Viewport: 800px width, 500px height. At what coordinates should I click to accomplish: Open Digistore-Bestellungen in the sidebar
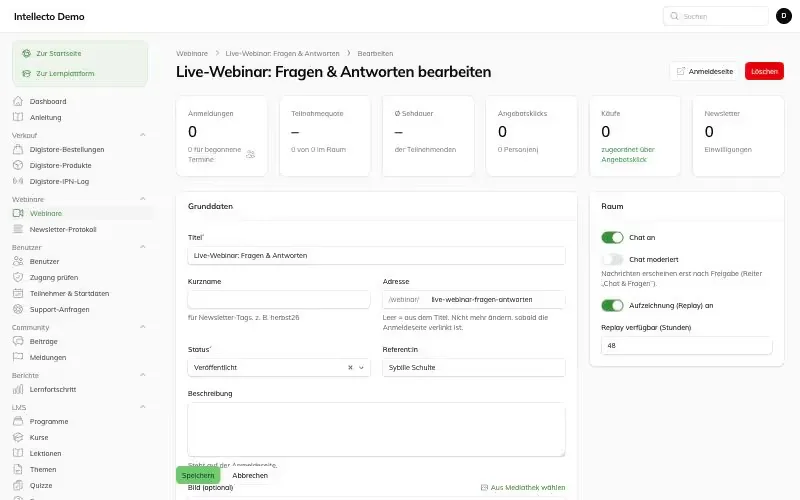66,149
